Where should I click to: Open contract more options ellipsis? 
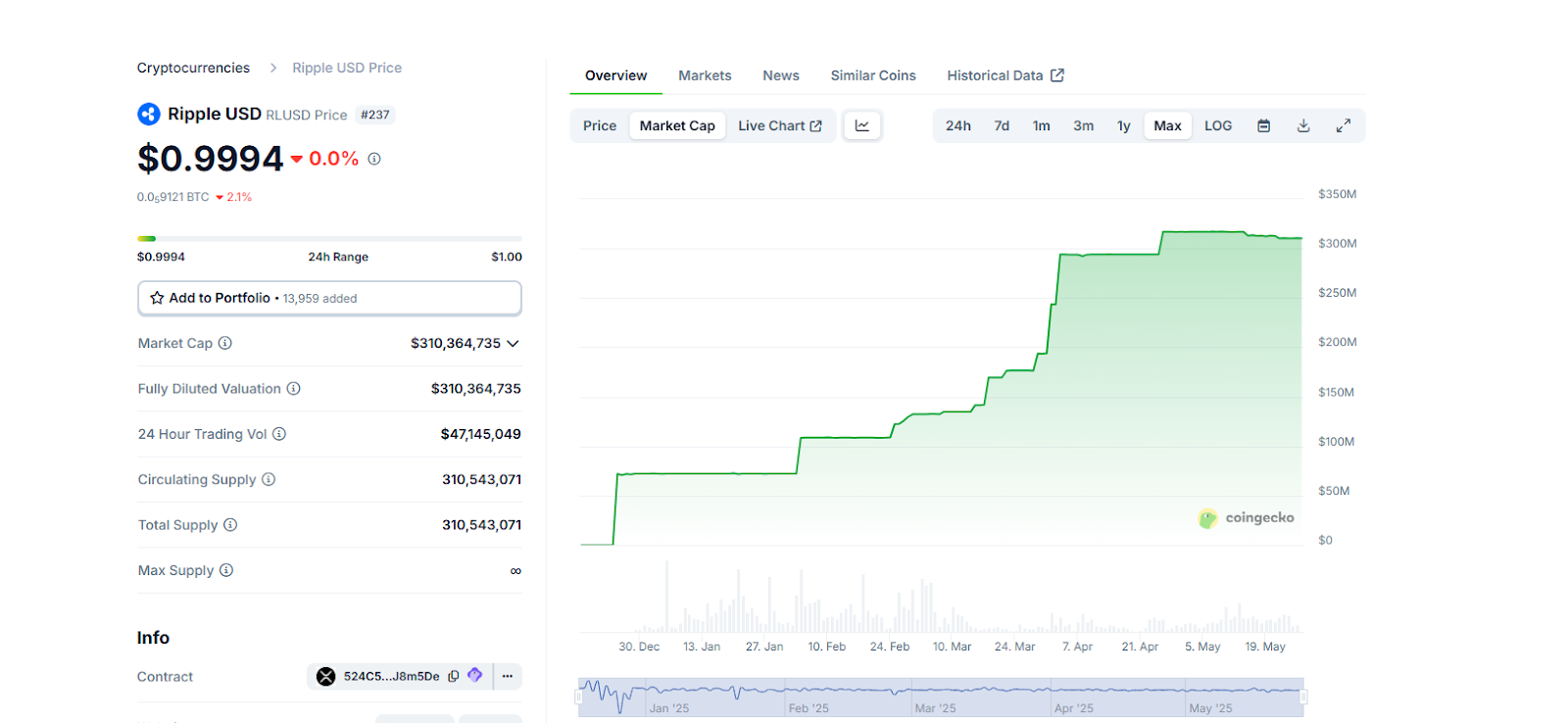(x=508, y=676)
